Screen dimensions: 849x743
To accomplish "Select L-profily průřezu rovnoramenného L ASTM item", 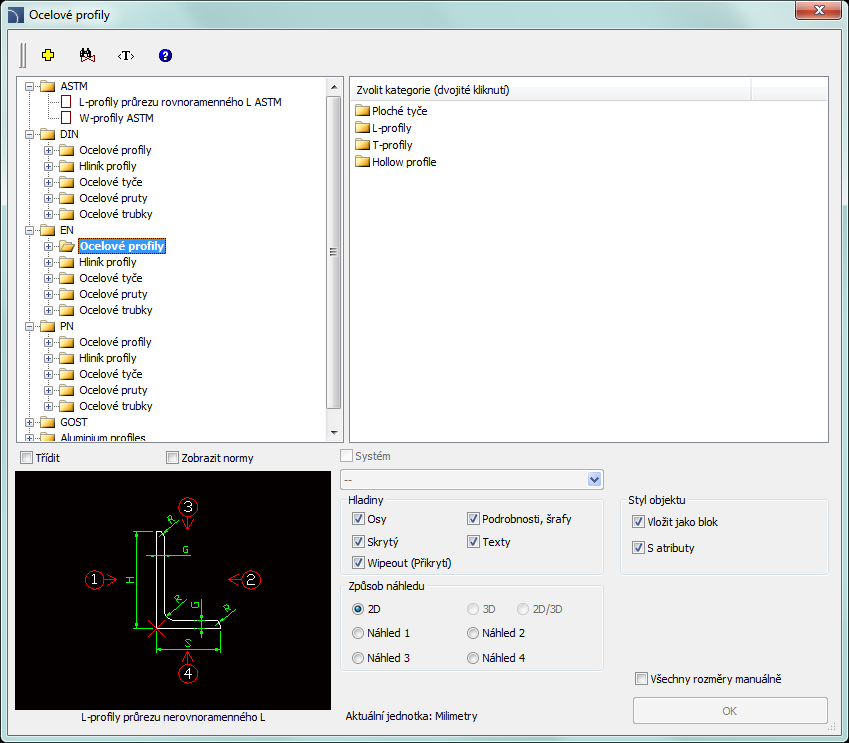I will [180, 102].
